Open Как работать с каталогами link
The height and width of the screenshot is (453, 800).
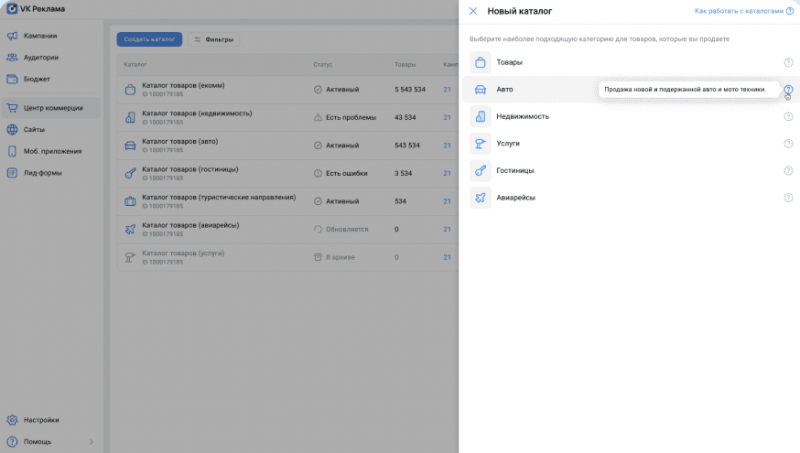740,11
